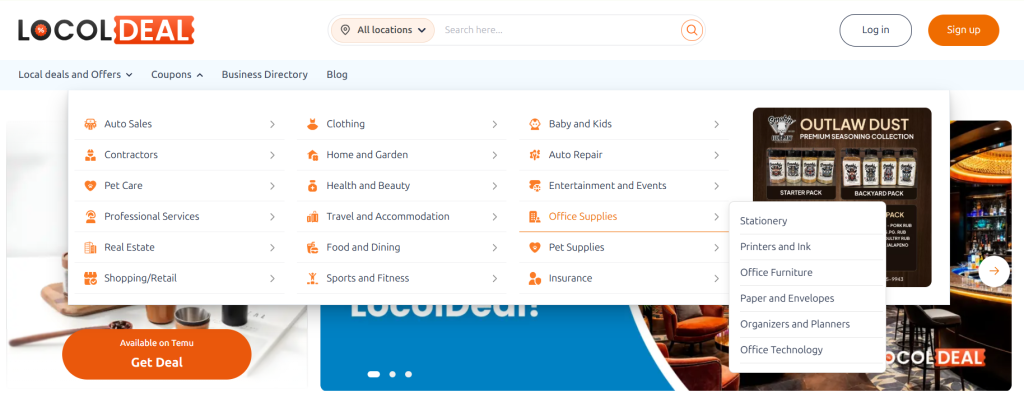Click the Clothing category icon

(x=312, y=124)
